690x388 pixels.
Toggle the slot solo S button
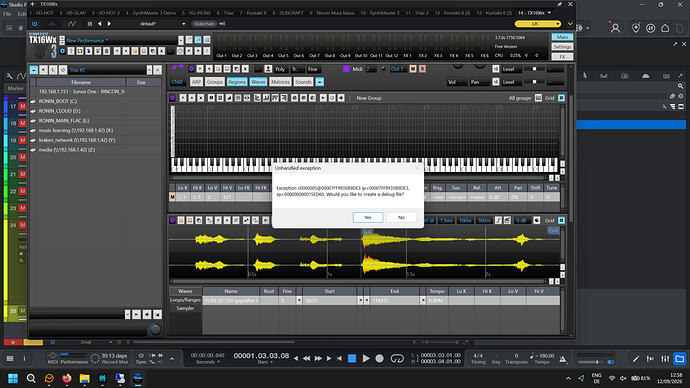tap(422, 69)
